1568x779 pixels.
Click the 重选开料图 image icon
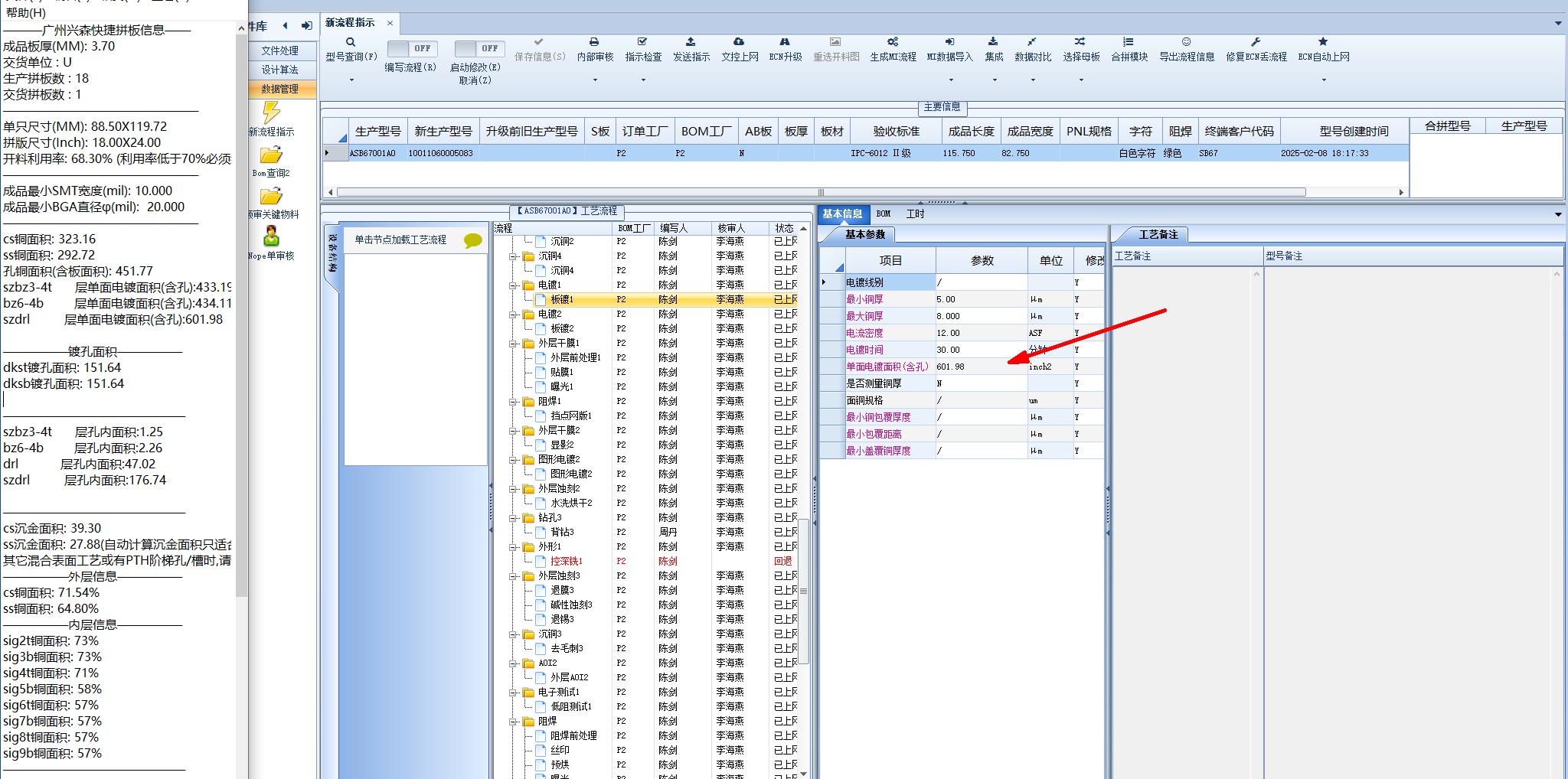pyautogui.click(x=835, y=42)
